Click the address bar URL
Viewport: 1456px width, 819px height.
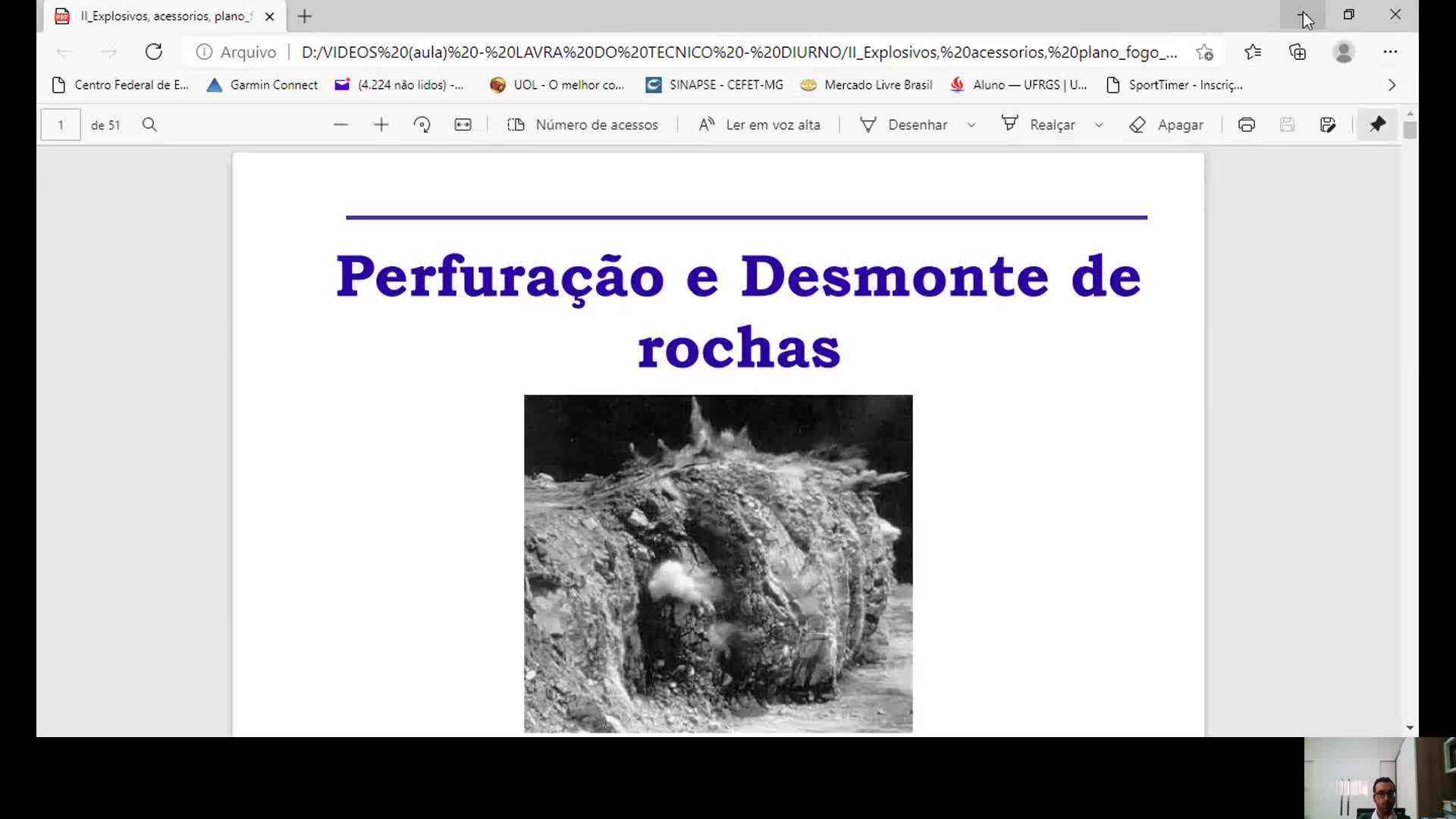tap(739, 52)
